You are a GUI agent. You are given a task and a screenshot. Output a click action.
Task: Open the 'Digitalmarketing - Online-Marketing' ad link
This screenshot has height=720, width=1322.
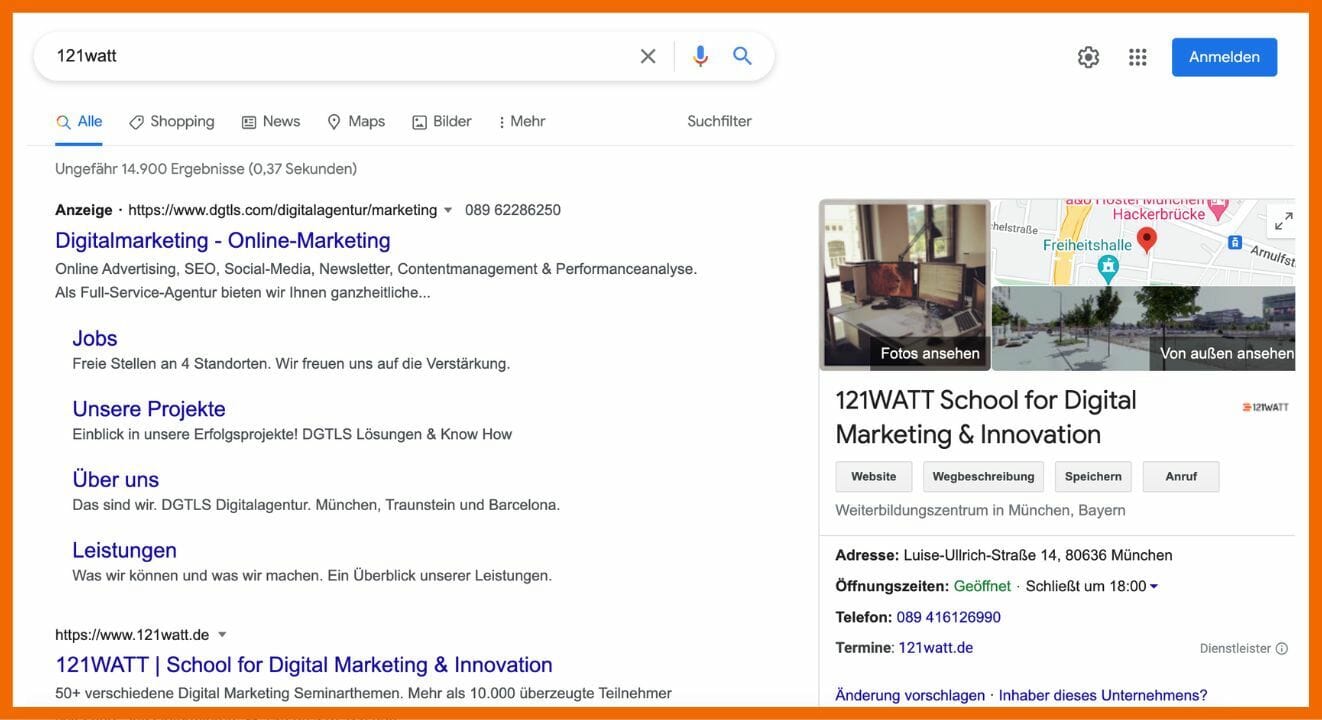pos(222,241)
